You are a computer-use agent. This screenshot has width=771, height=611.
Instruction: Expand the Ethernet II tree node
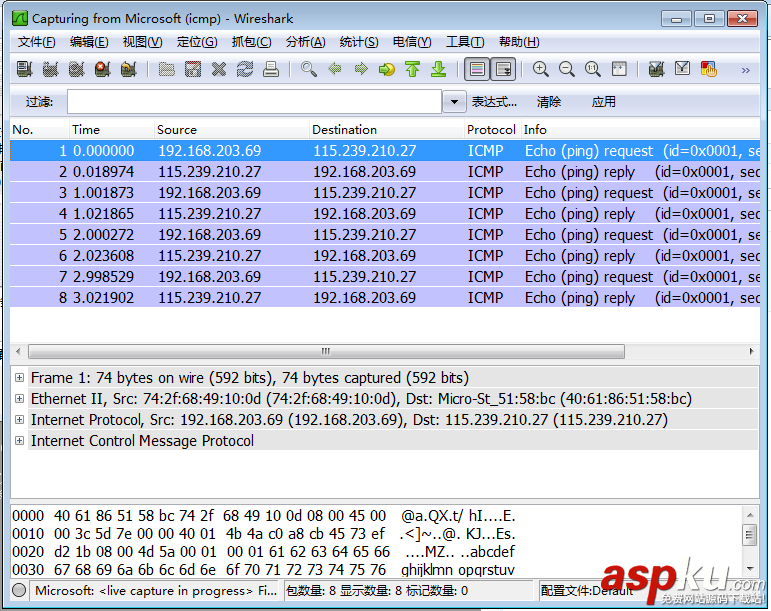tap(19, 399)
